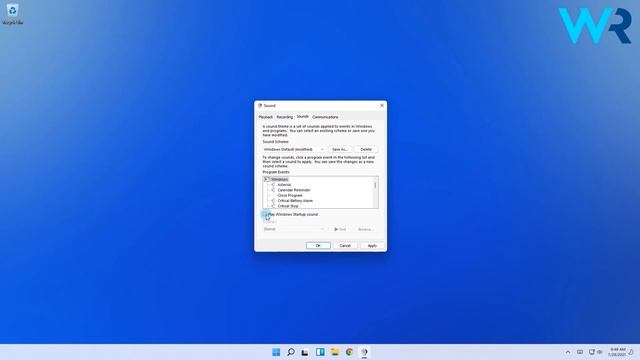Click the Save As button
The height and width of the screenshot is (360, 640).
340,149
